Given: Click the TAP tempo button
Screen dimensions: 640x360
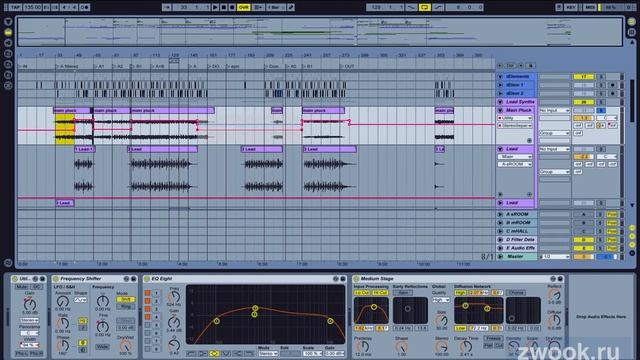Looking at the screenshot, I should (15, 7).
